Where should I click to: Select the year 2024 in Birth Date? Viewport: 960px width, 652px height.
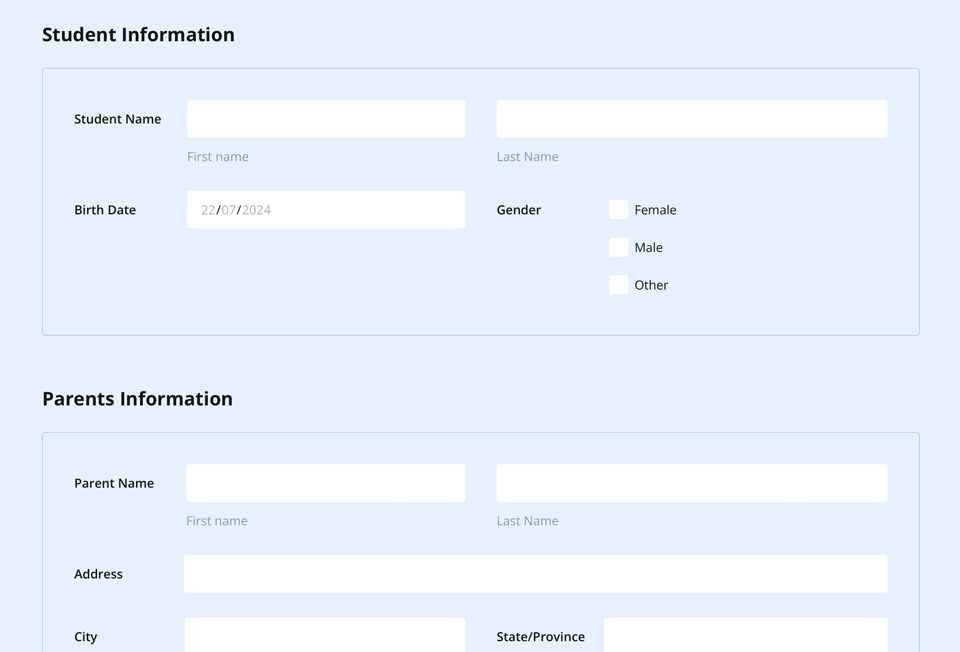tap(256, 210)
